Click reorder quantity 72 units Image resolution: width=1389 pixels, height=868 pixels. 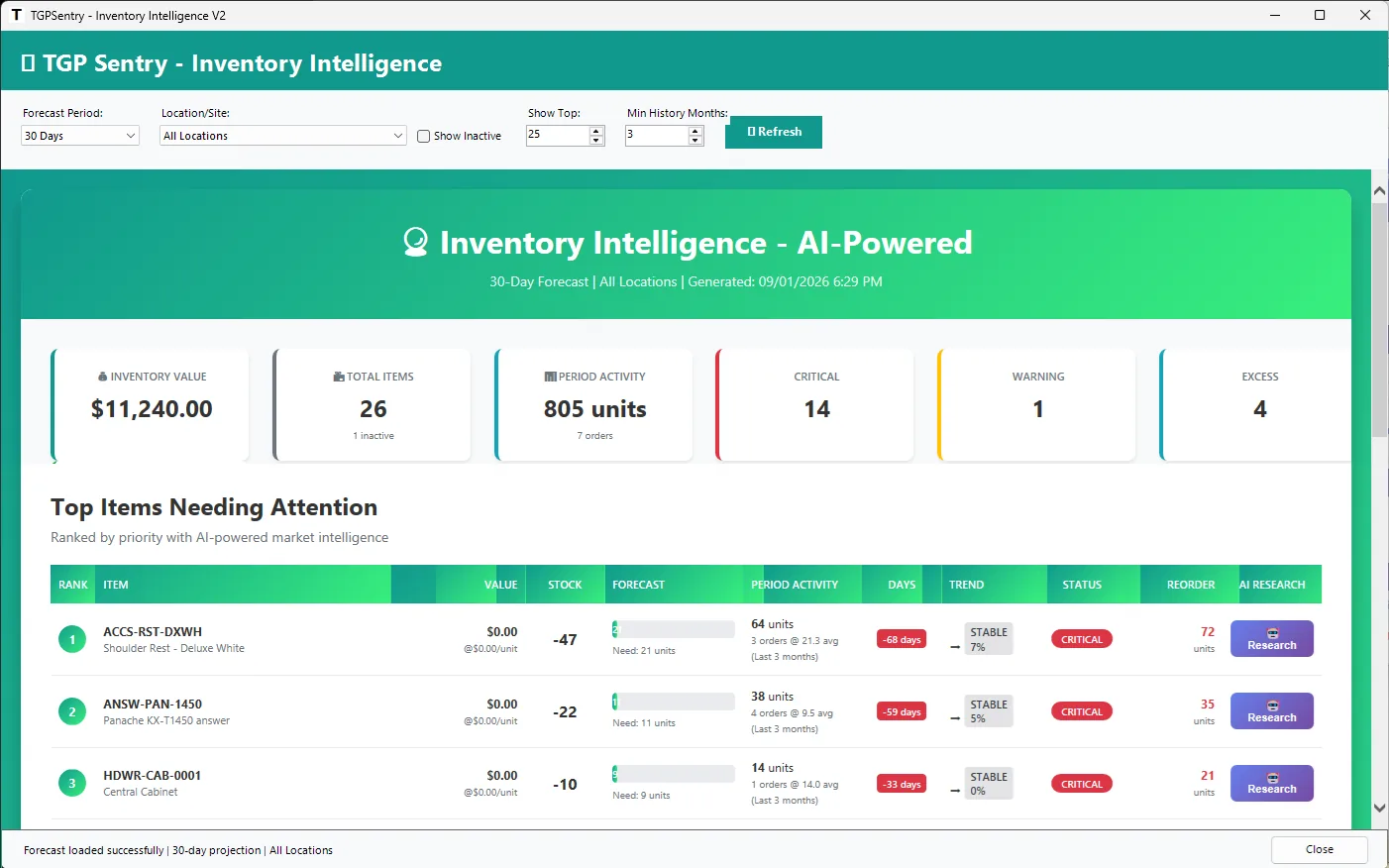click(1206, 639)
